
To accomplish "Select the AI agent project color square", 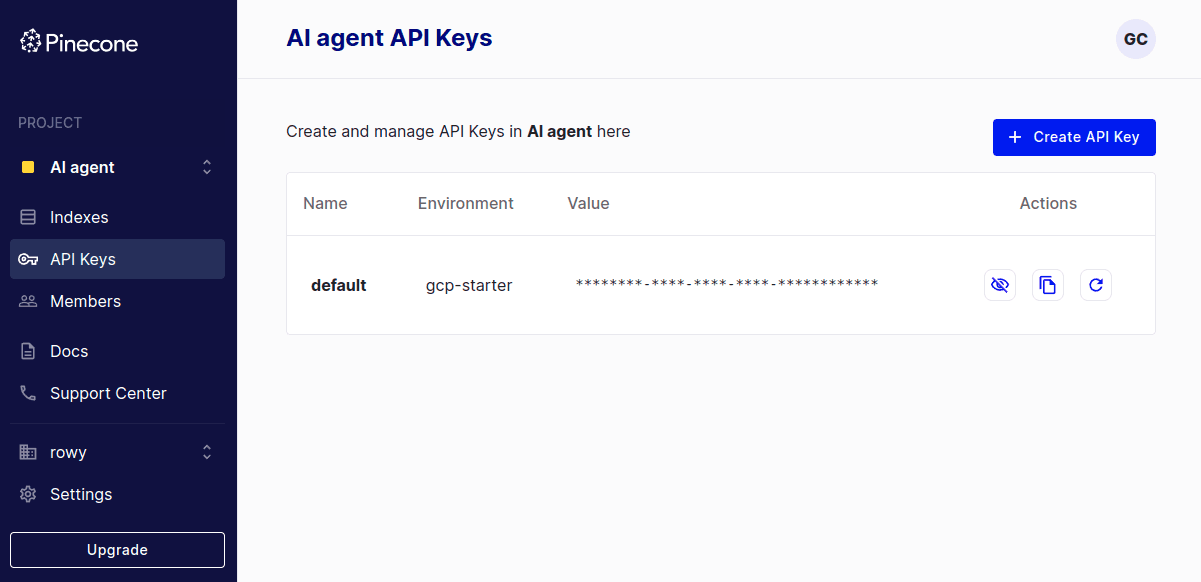I will [29, 167].
